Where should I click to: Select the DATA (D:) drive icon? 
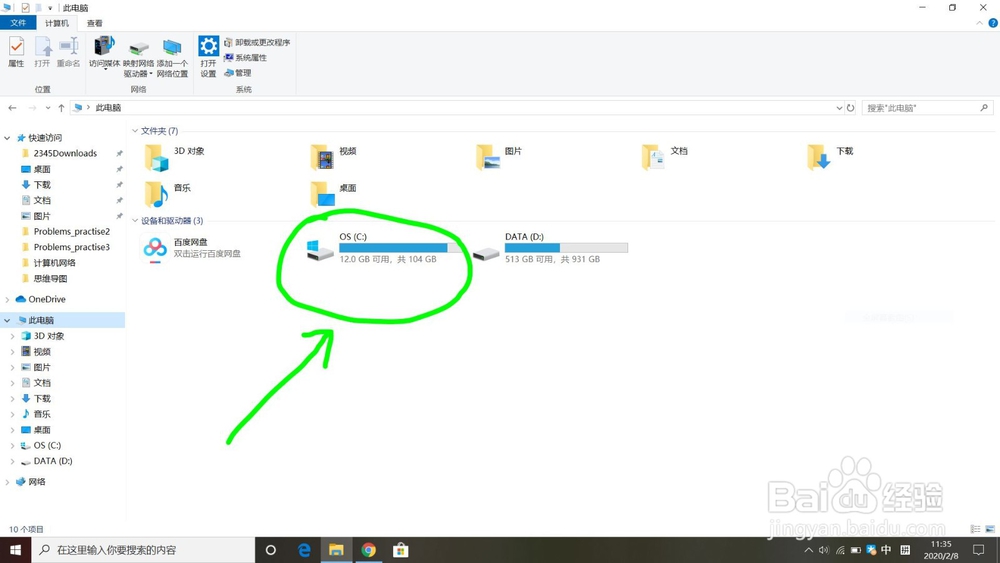[486, 254]
